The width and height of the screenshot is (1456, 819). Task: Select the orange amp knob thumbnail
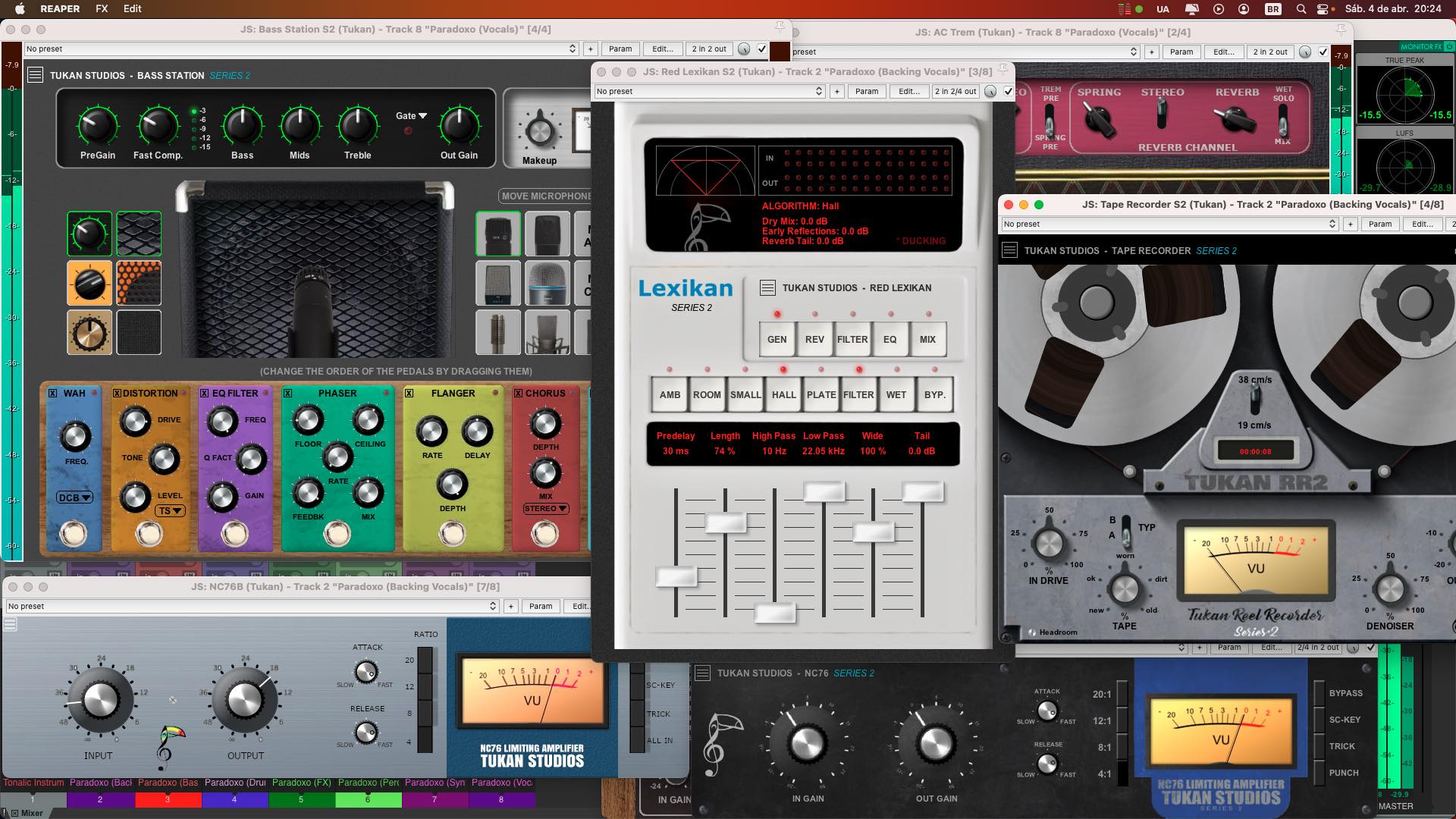click(89, 283)
